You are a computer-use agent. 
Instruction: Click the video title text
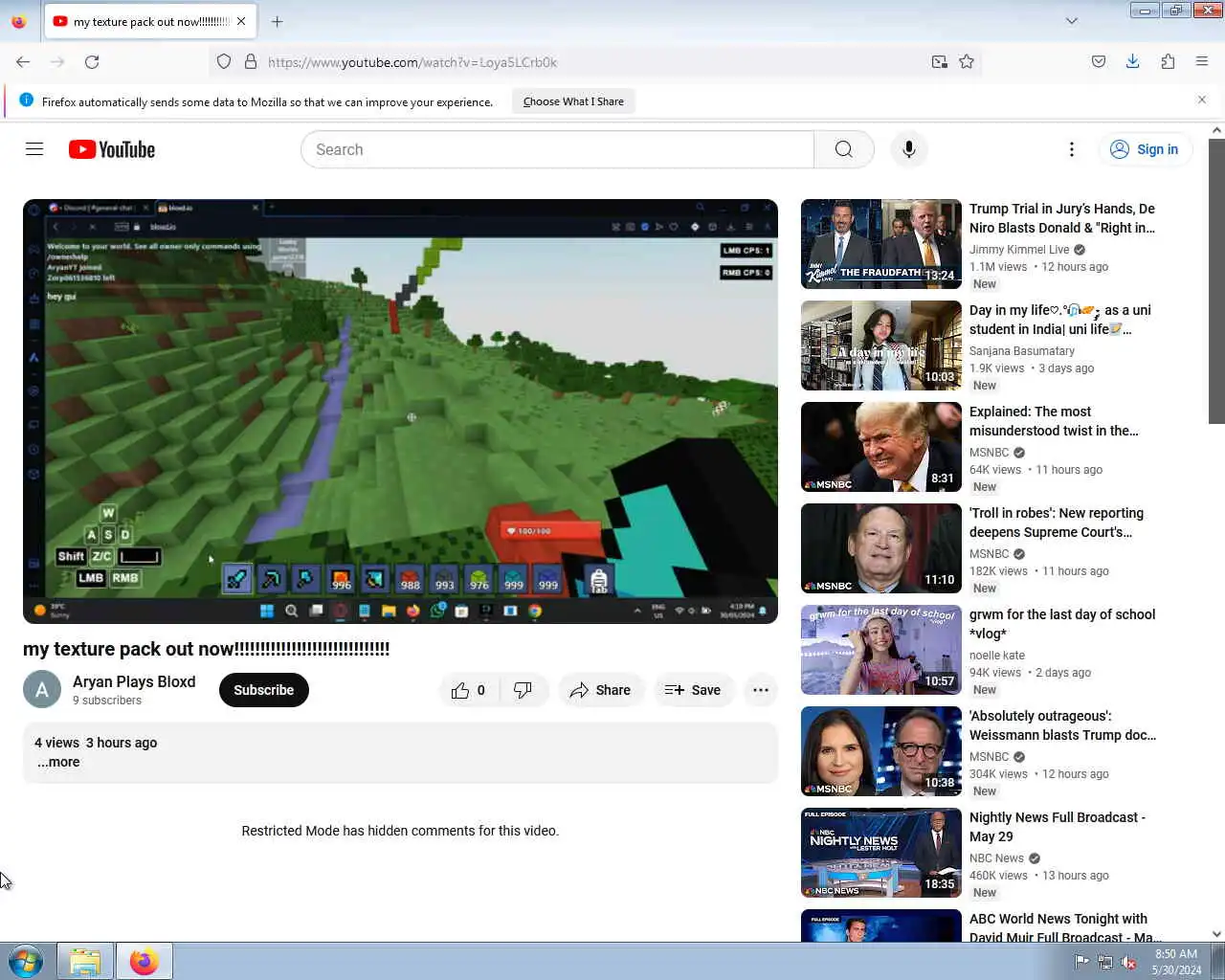point(206,649)
